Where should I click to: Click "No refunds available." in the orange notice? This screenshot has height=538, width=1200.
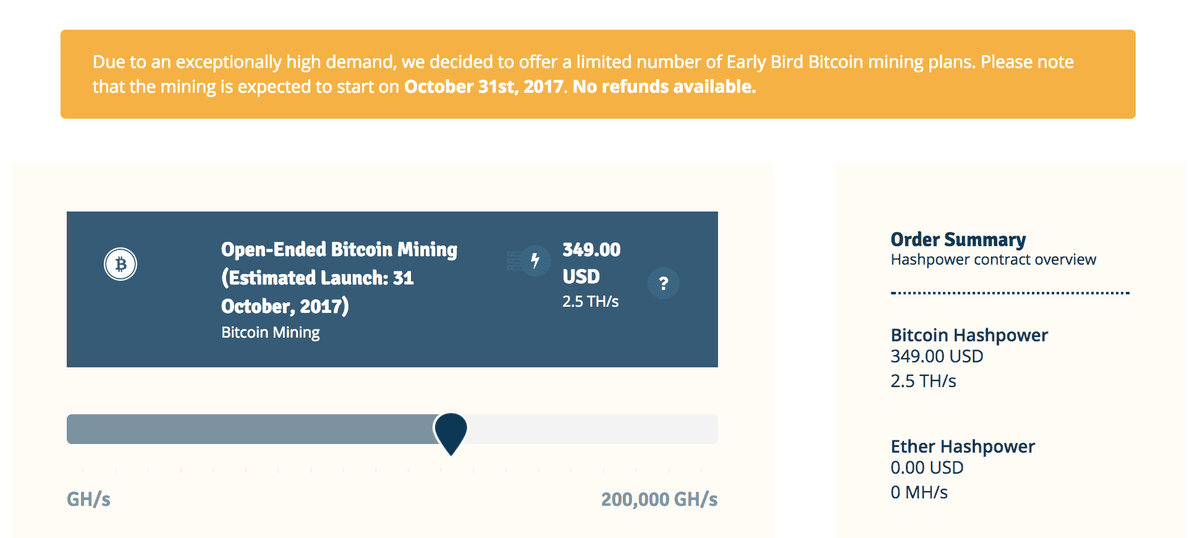click(x=666, y=87)
